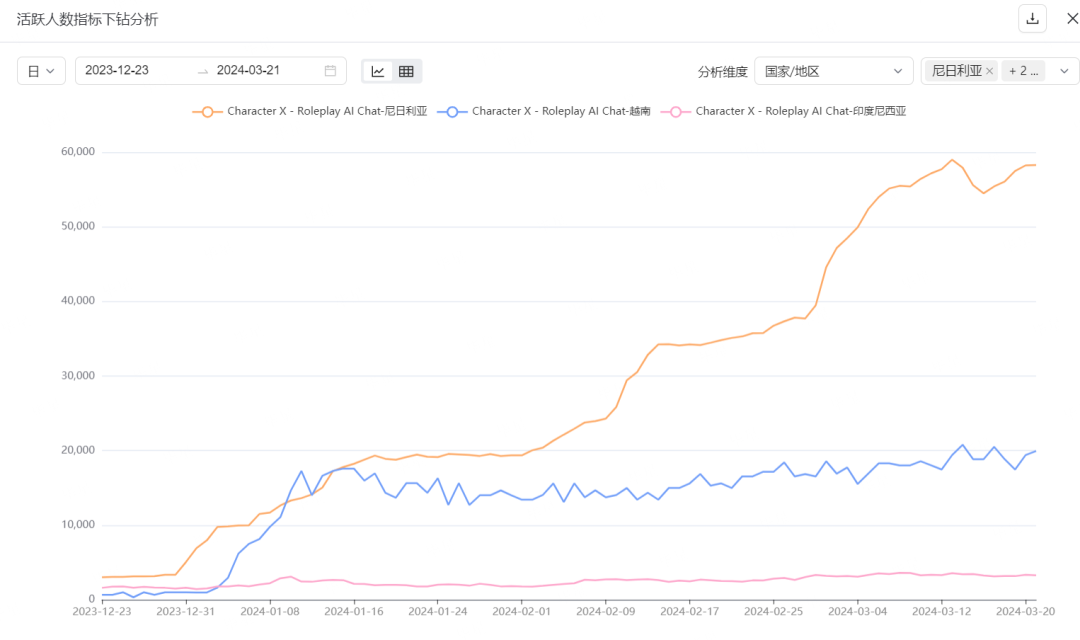Remove the 尼日利亚 tag
This screenshot has height=640, width=1080.
pyautogui.click(x=990, y=71)
